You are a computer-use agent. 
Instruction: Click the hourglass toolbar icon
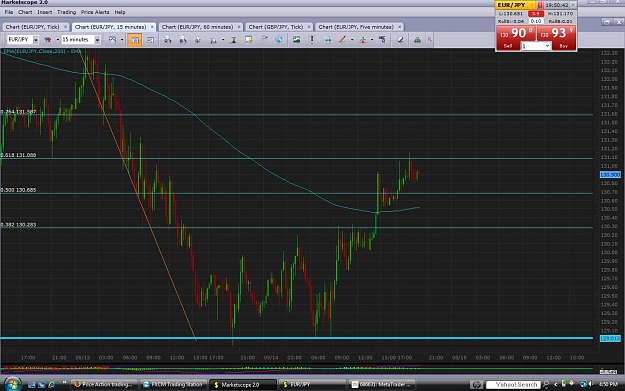click(x=234, y=40)
